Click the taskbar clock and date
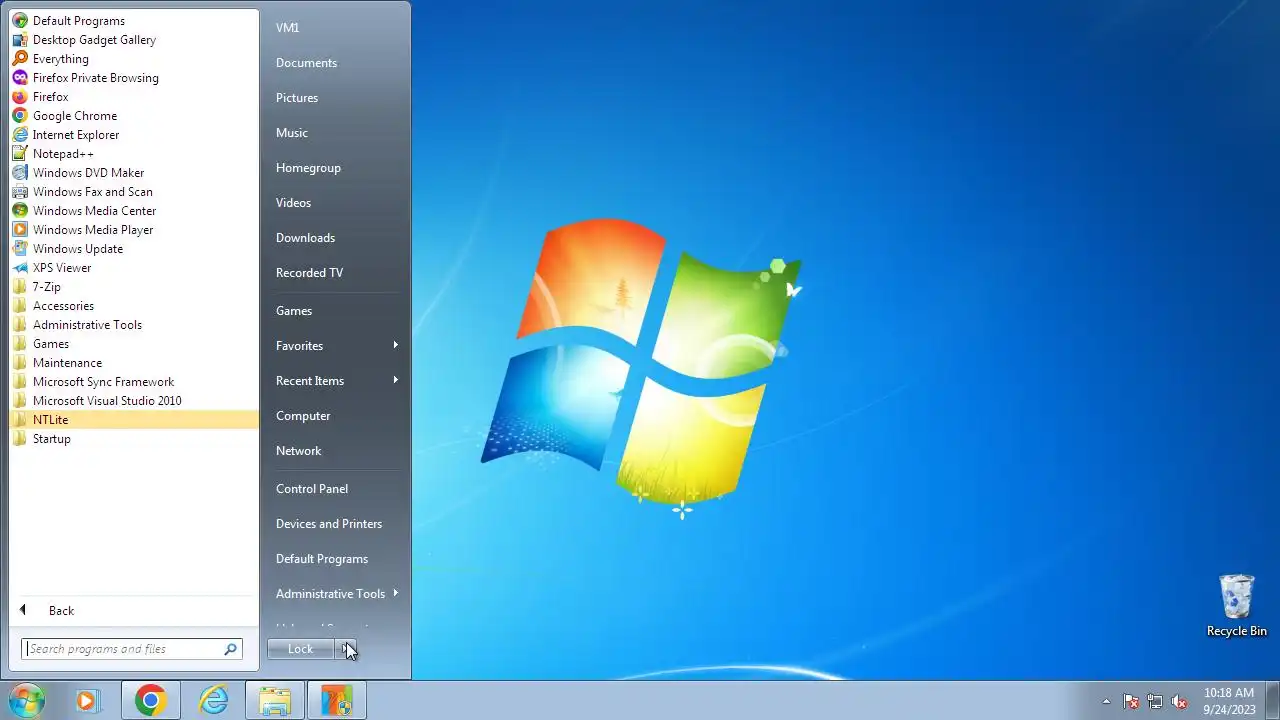1280x720 pixels. pyautogui.click(x=1229, y=701)
